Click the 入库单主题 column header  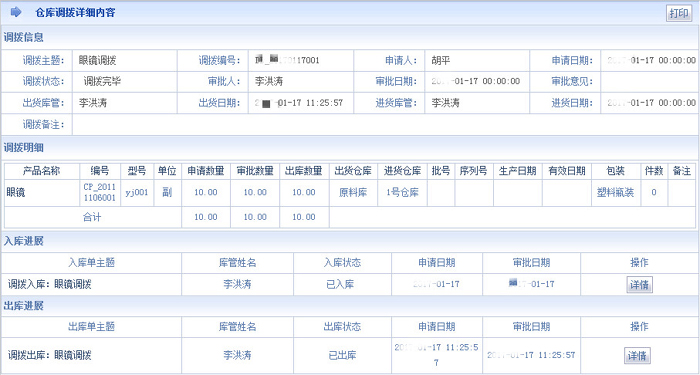[x=92, y=262]
